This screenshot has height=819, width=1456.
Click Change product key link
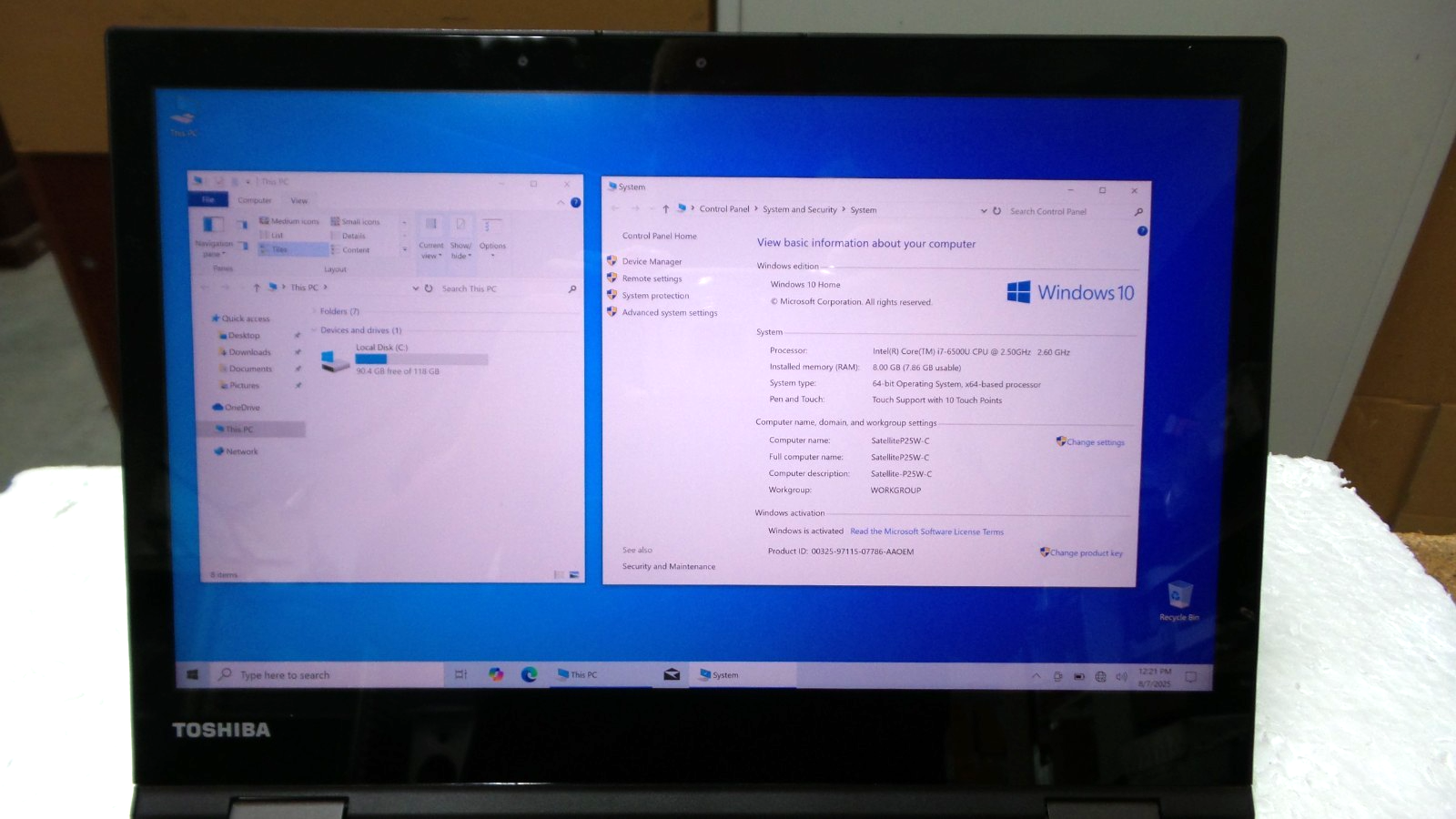point(1086,553)
